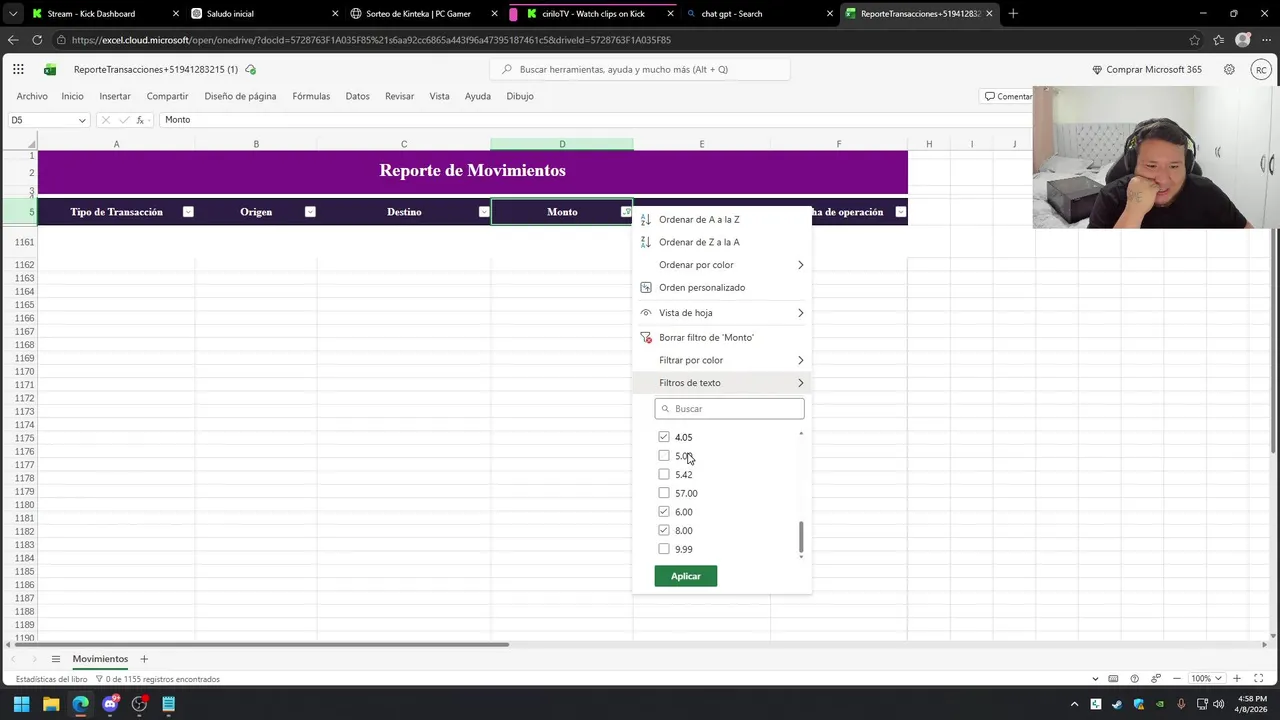This screenshot has height=720, width=1280.
Task: Zoom in with the plus icon
Action: tap(1237, 678)
